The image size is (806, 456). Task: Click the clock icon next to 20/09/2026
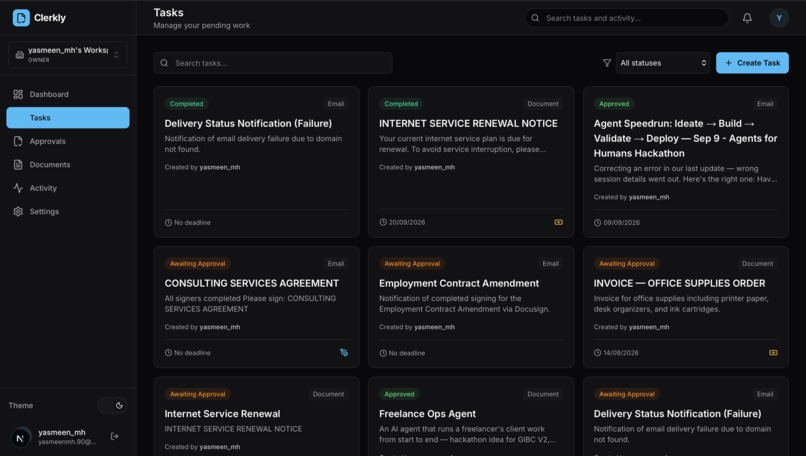pos(383,223)
